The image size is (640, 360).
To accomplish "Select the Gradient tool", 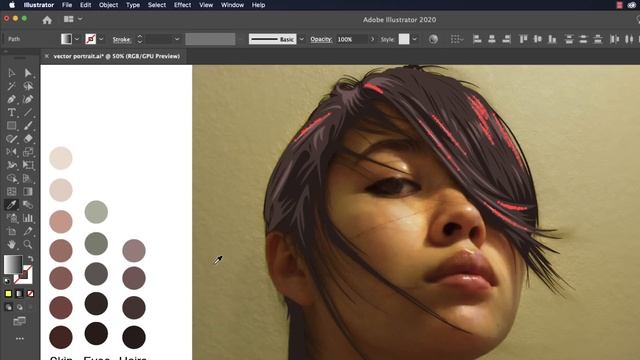I will click(28, 191).
